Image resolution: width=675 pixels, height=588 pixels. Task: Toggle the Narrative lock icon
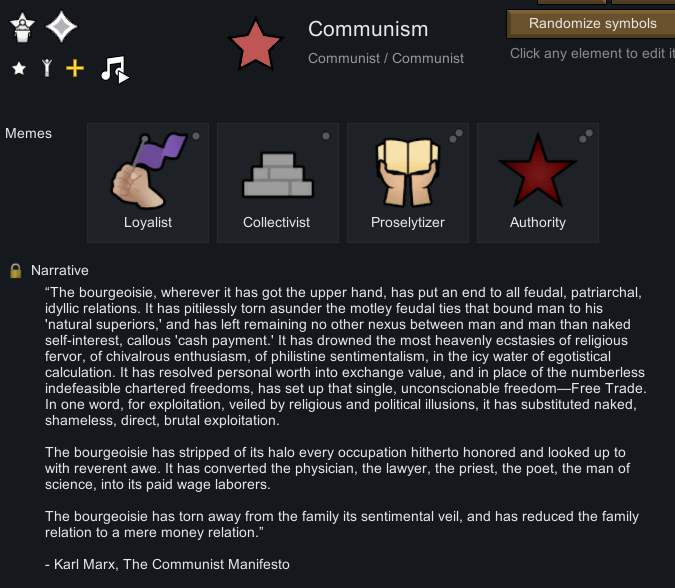pos(16,271)
